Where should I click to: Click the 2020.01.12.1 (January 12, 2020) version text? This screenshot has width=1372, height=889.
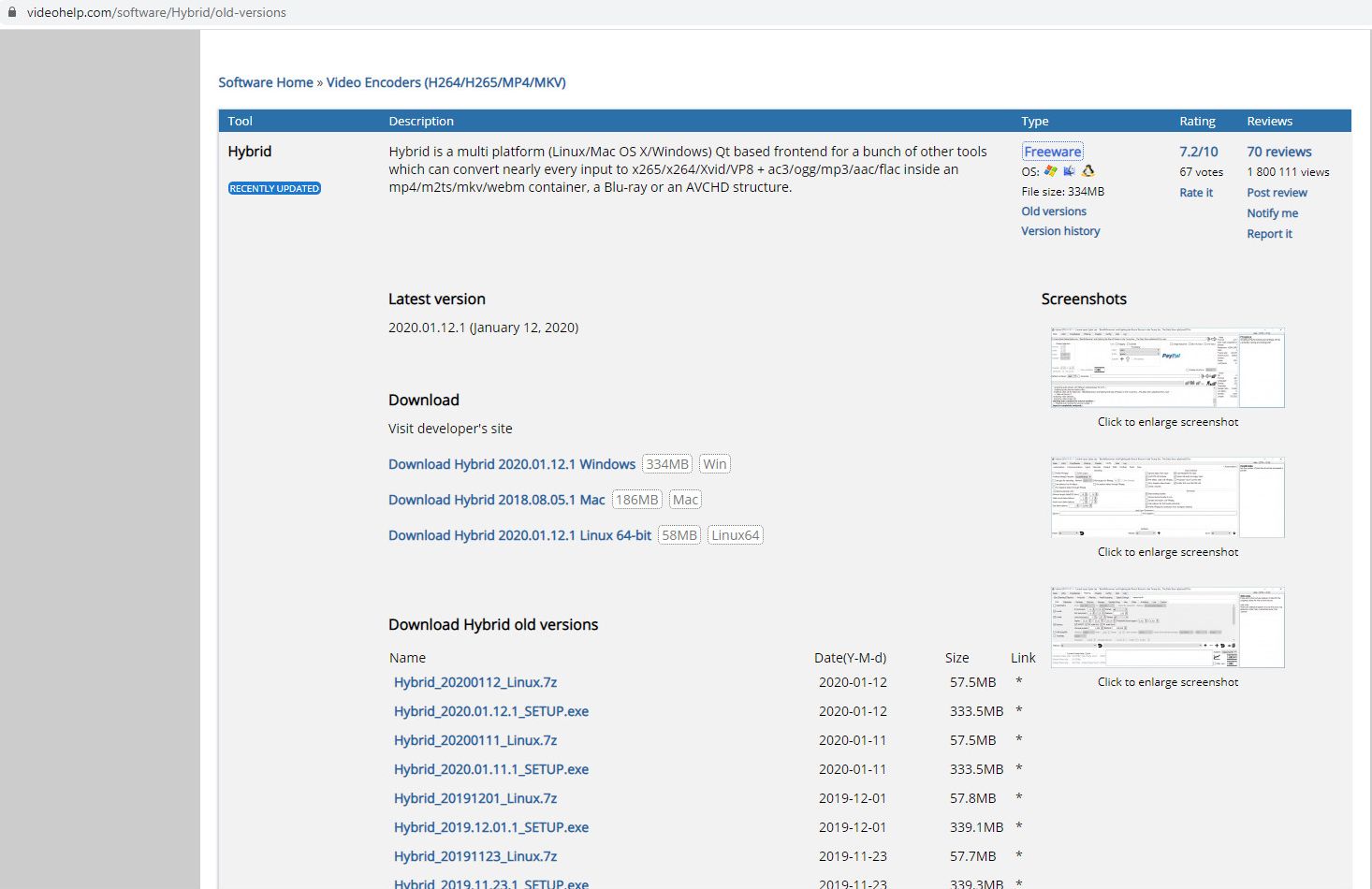(483, 328)
